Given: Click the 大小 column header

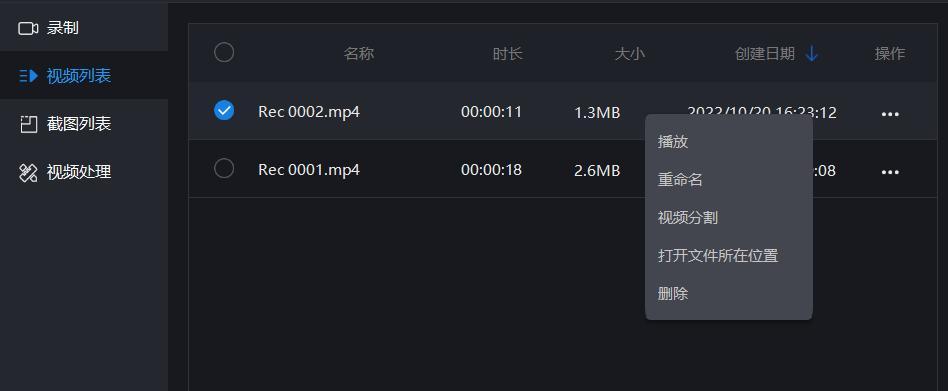Looking at the screenshot, I should click(x=630, y=54).
